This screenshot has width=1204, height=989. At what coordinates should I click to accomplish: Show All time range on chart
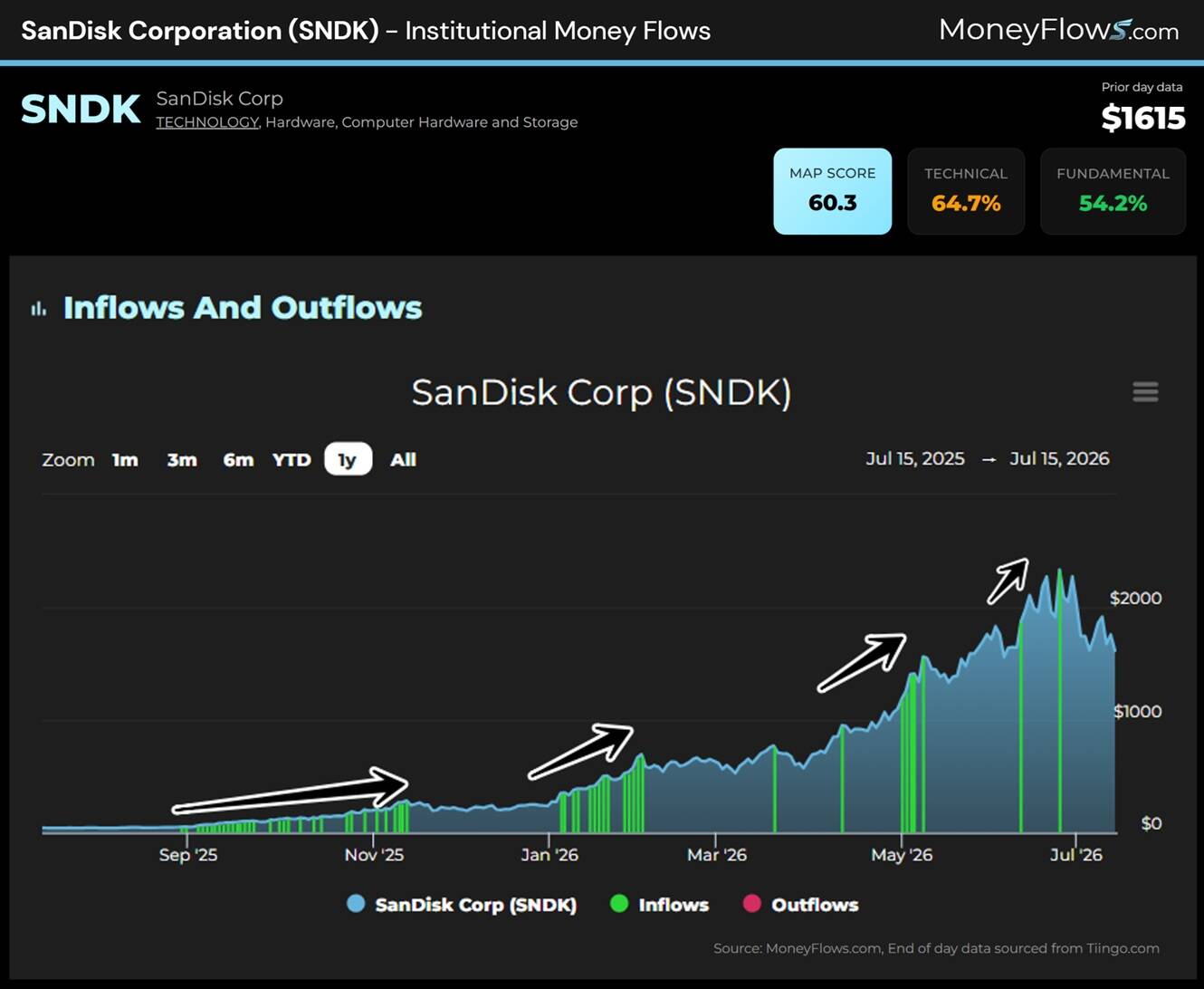(403, 460)
